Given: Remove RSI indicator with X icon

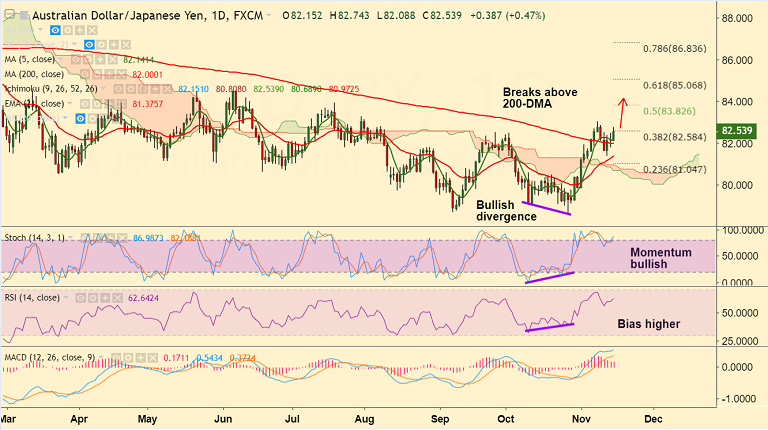Looking at the screenshot, I should pos(117,298).
